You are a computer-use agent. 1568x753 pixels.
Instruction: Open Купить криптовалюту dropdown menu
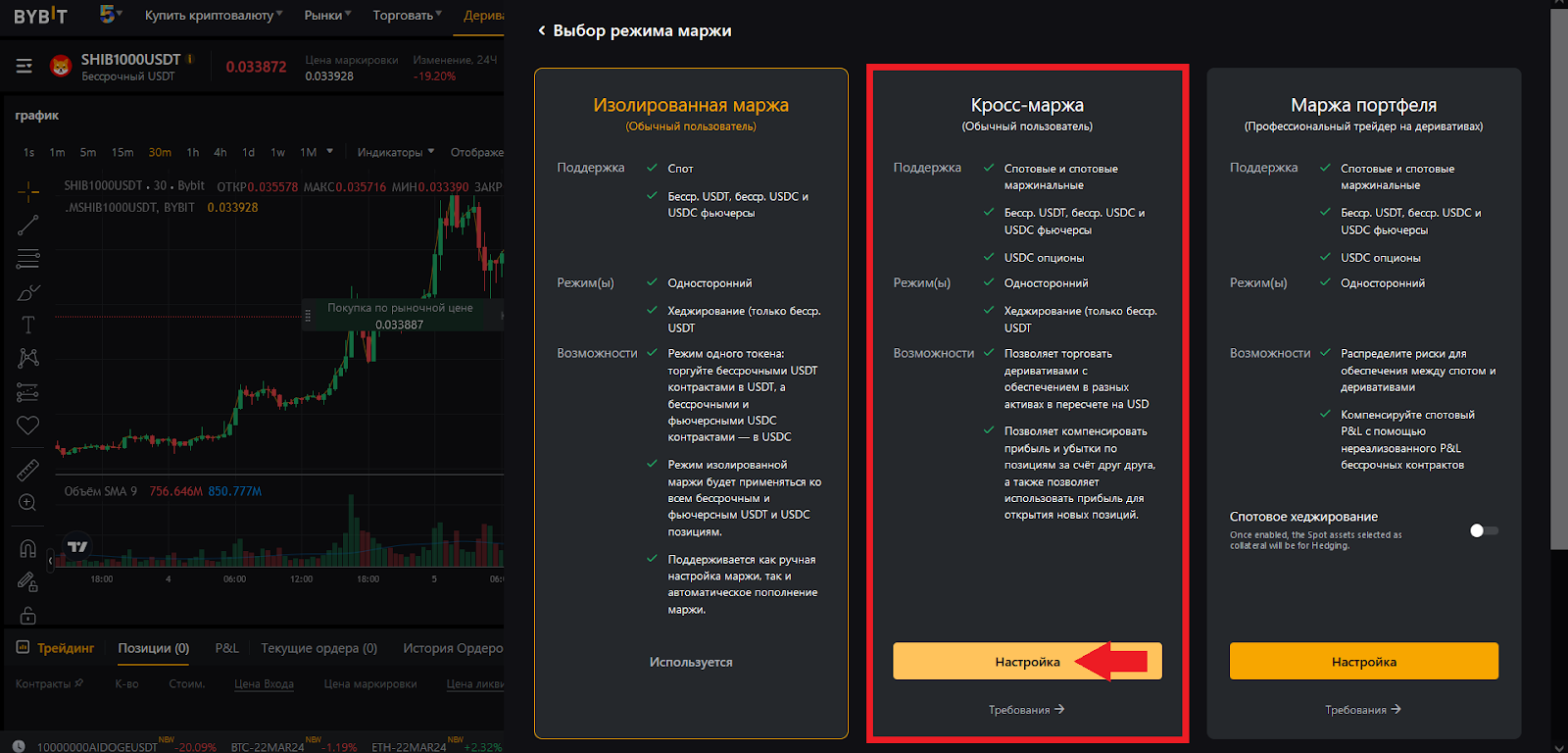point(213,15)
